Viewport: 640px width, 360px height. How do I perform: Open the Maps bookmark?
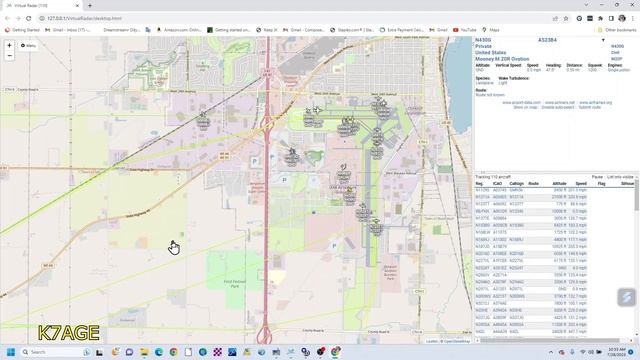coord(491,30)
